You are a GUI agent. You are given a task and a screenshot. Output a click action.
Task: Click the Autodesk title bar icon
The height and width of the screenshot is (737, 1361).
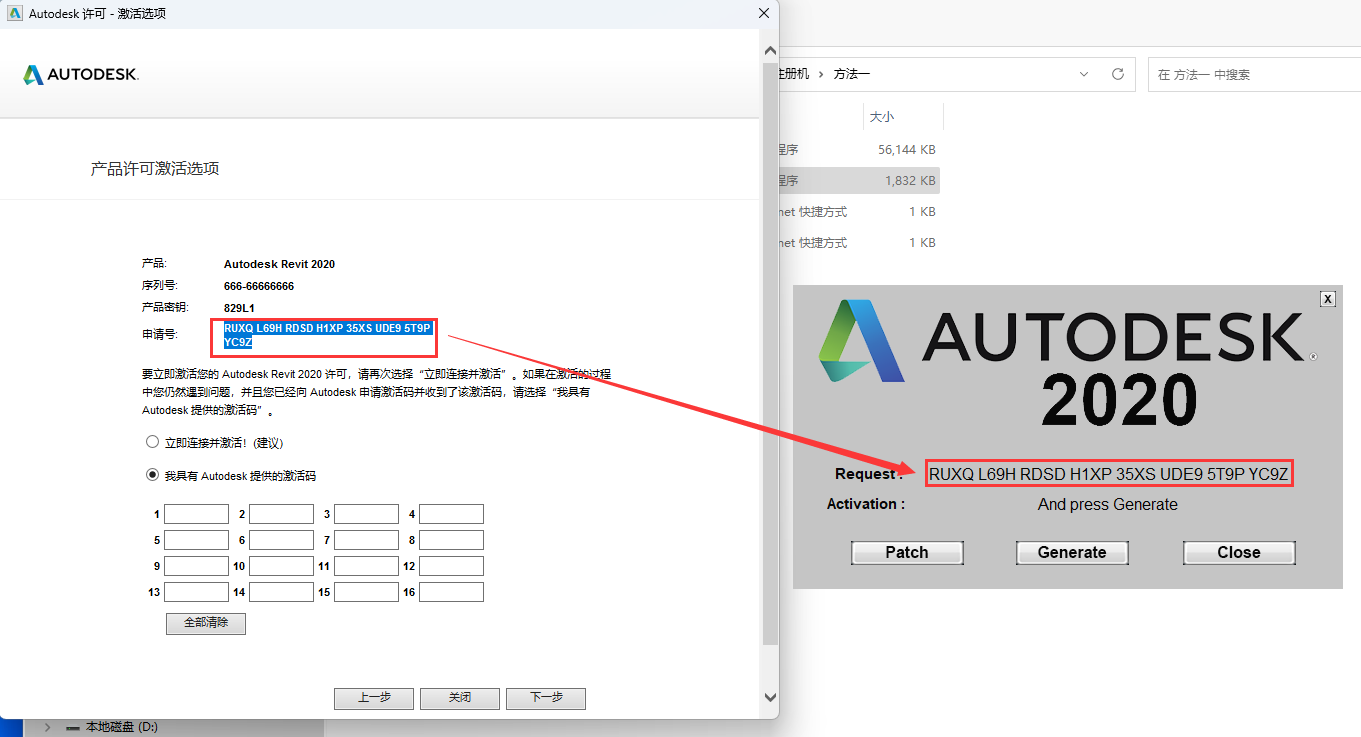point(14,13)
